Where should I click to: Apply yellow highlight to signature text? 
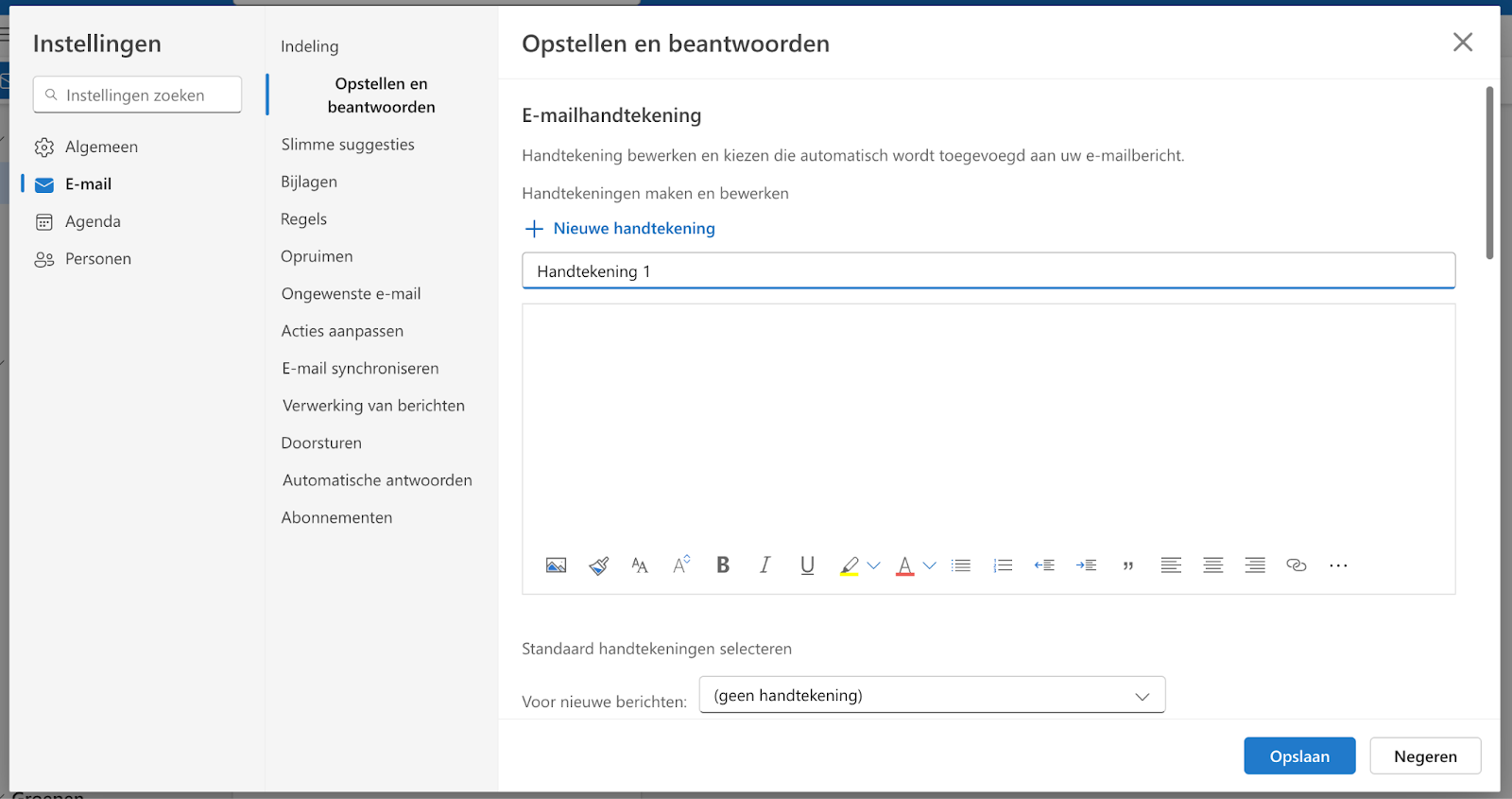849,566
